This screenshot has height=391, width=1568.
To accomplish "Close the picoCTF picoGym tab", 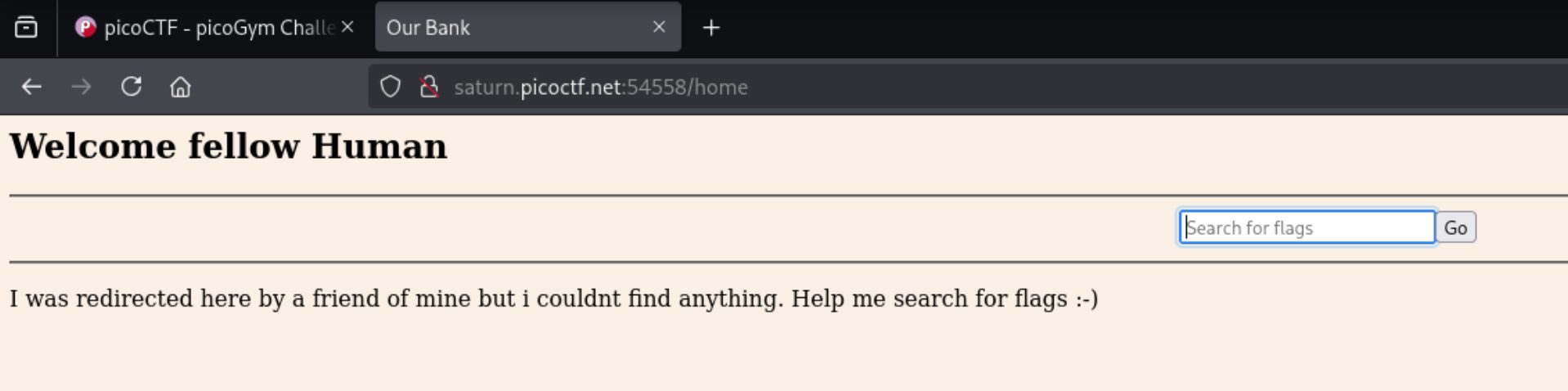I will (347, 27).
